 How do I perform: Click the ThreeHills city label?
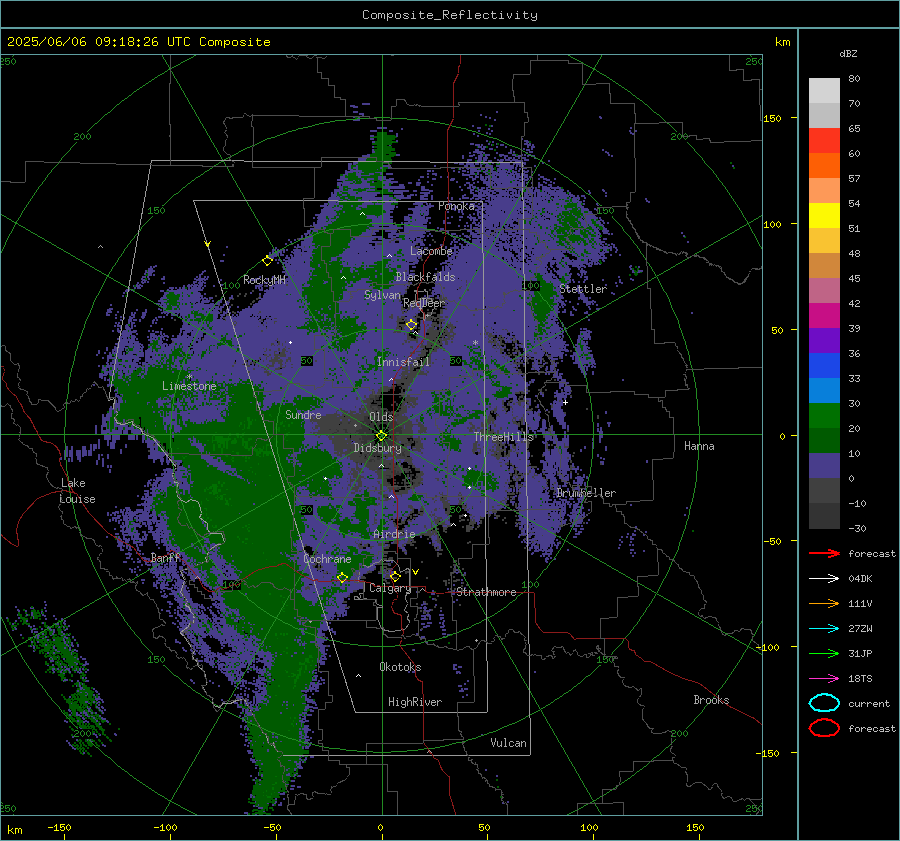click(x=503, y=437)
